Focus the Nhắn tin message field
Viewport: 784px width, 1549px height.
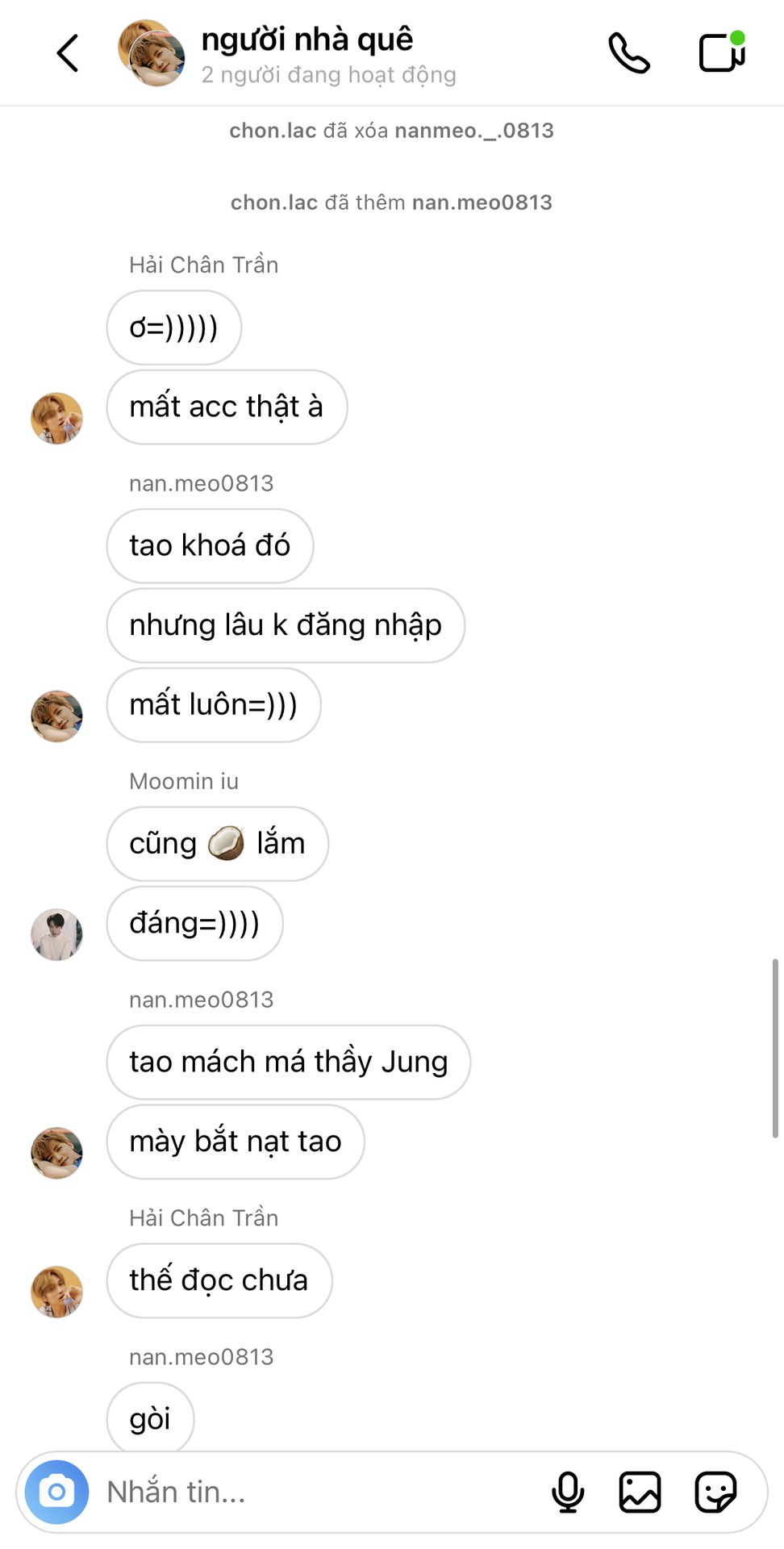(x=323, y=1492)
